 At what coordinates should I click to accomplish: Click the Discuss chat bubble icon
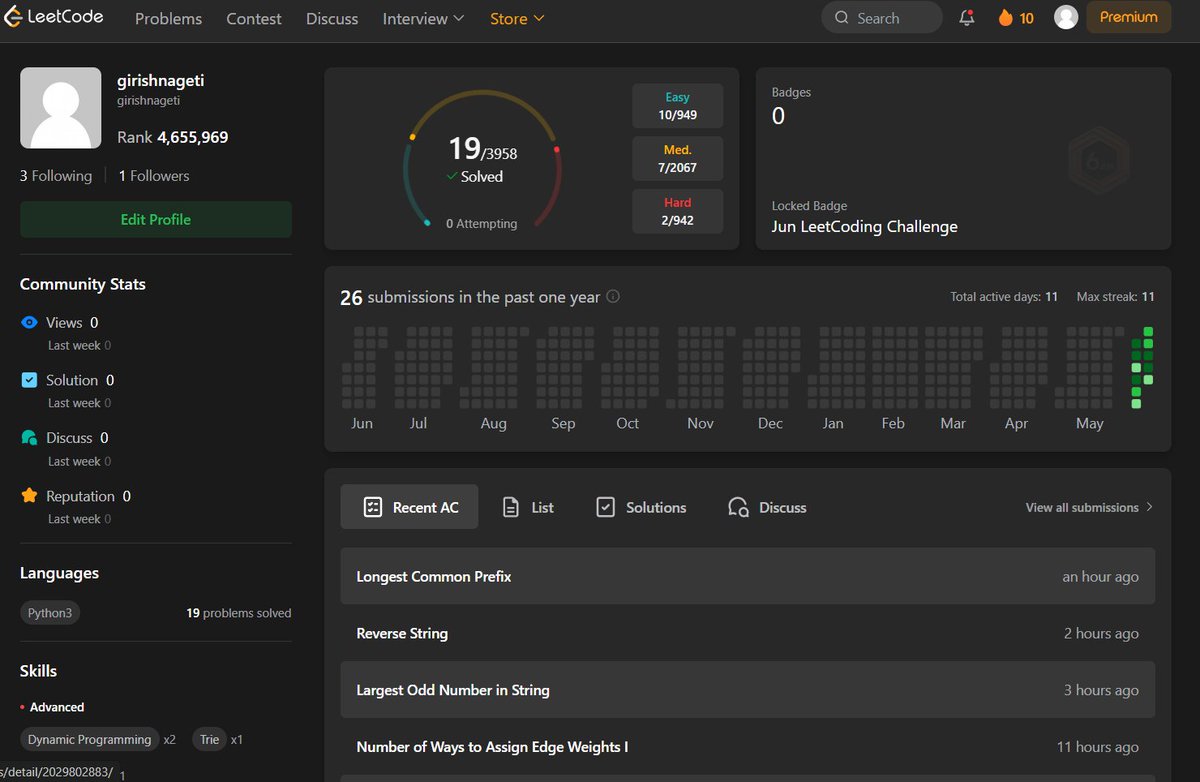tap(29, 438)
